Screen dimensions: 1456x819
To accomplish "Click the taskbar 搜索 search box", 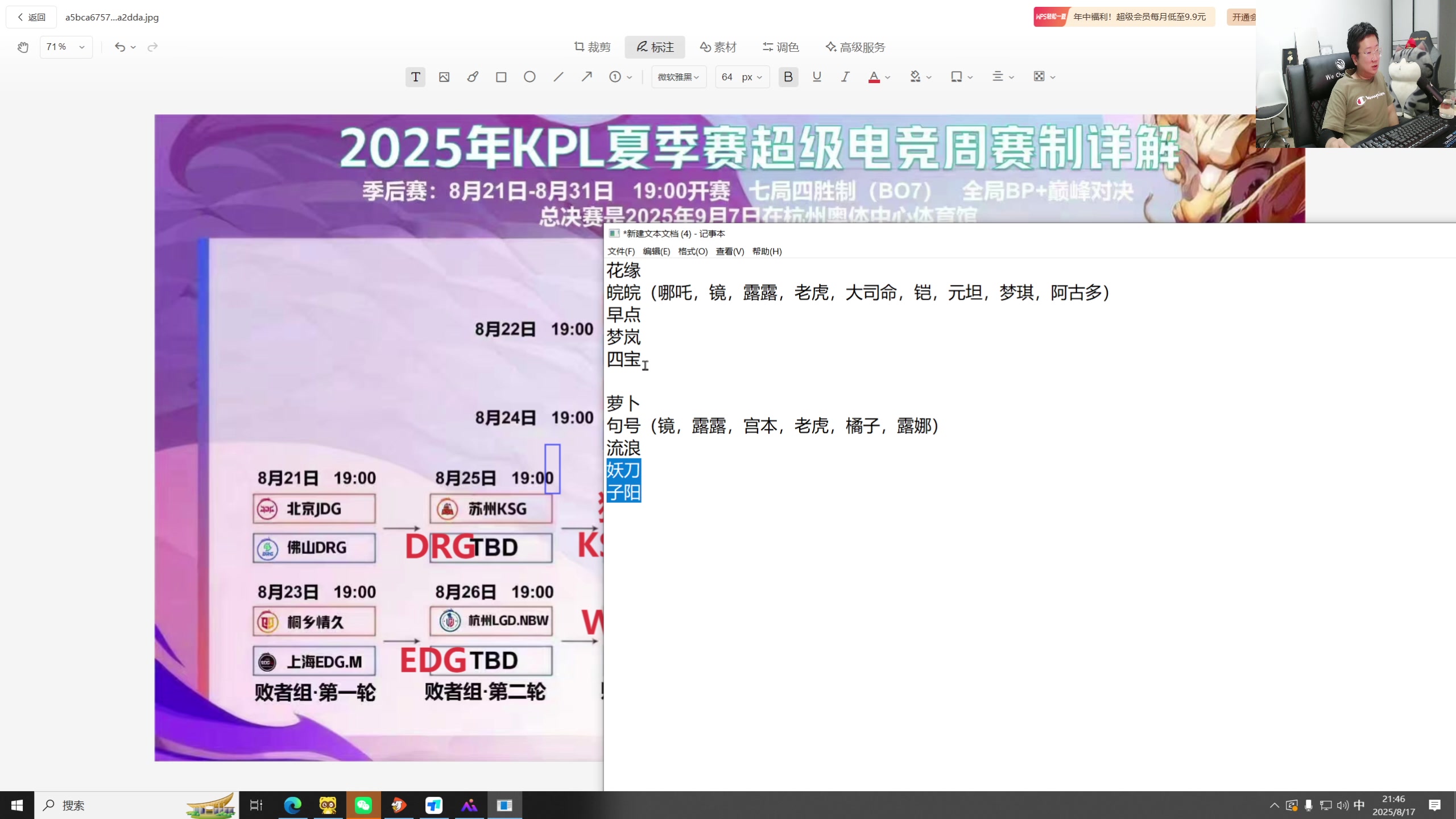I will (136, 805).
